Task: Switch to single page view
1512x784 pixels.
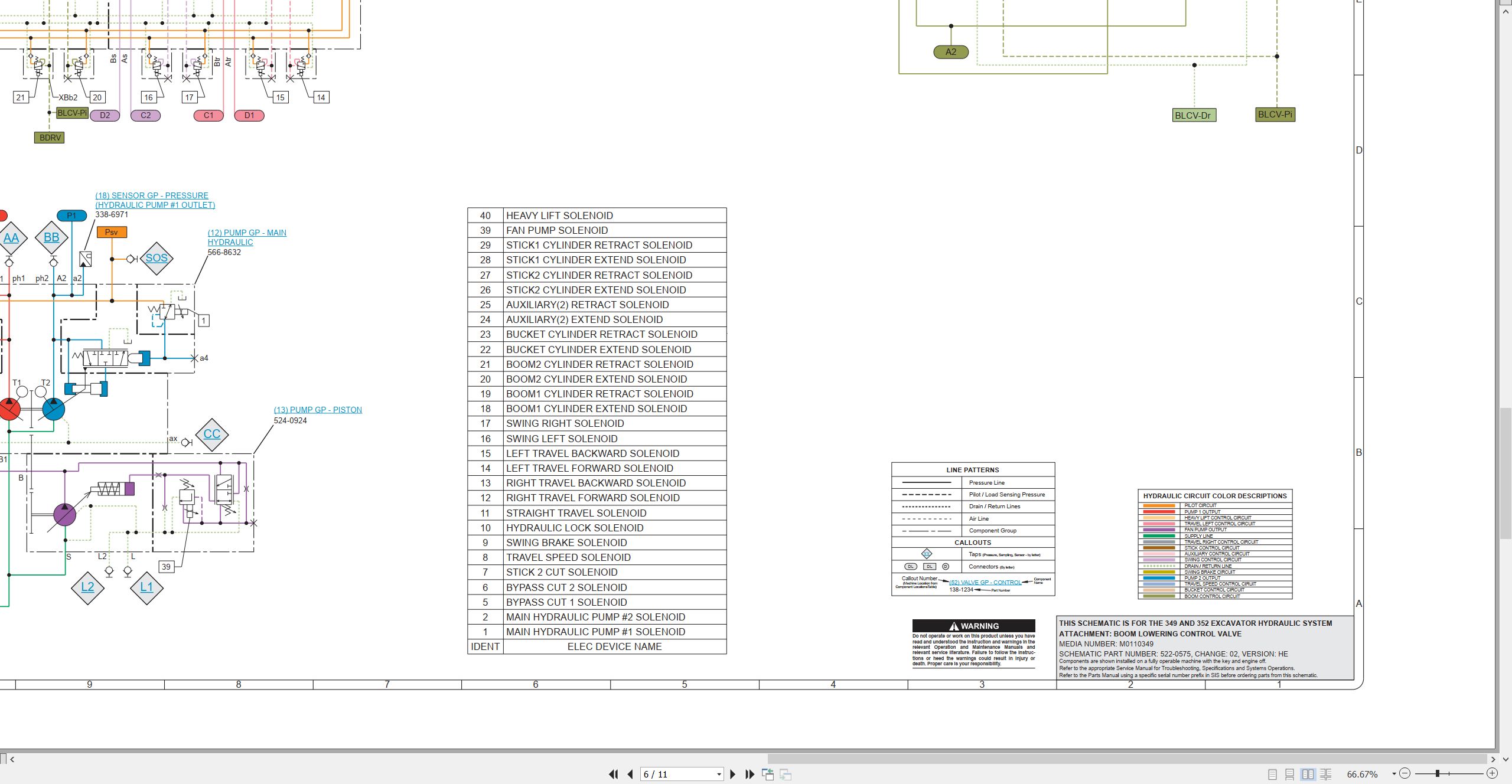Action: click(1272, 774)
